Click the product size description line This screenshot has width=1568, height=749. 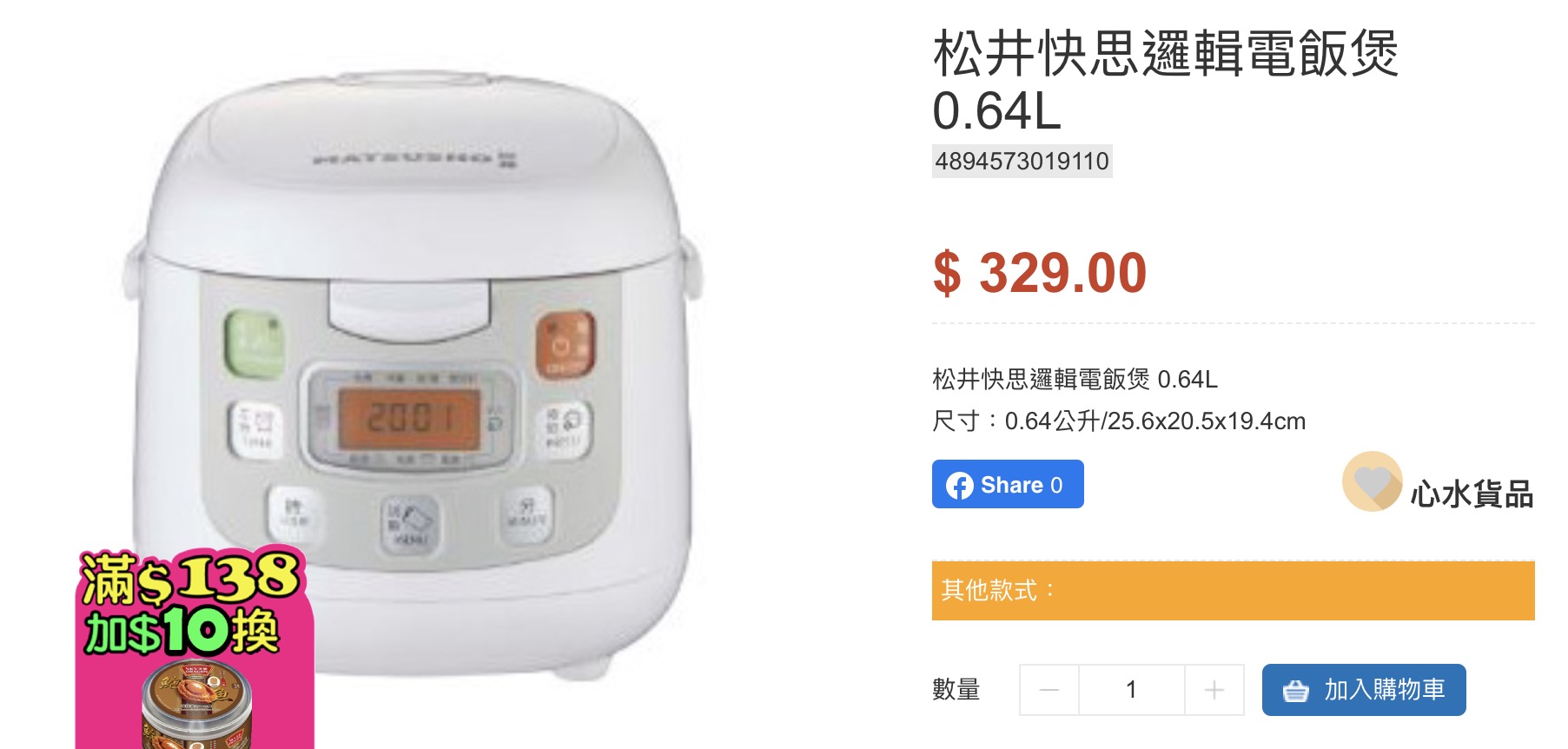point(1119,421)
